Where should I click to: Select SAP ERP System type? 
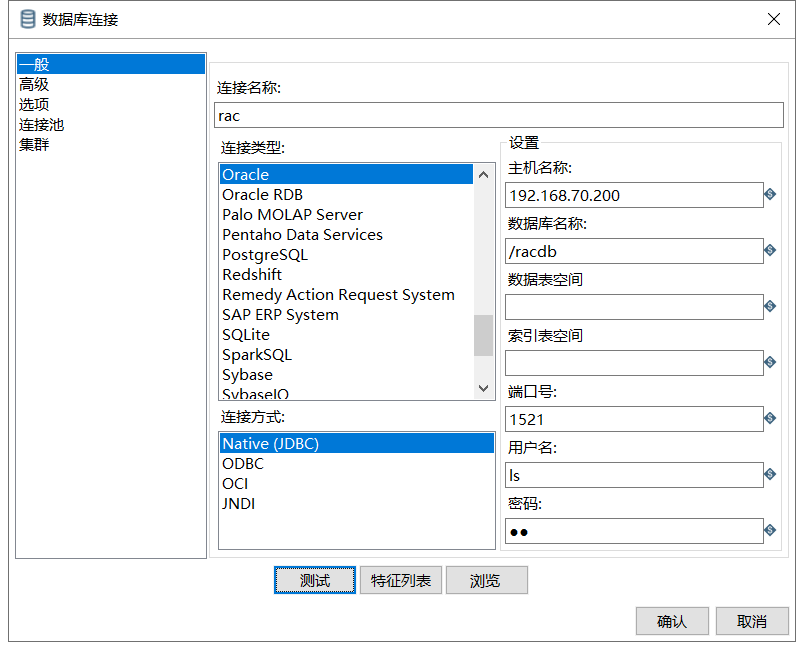(347, 315)
